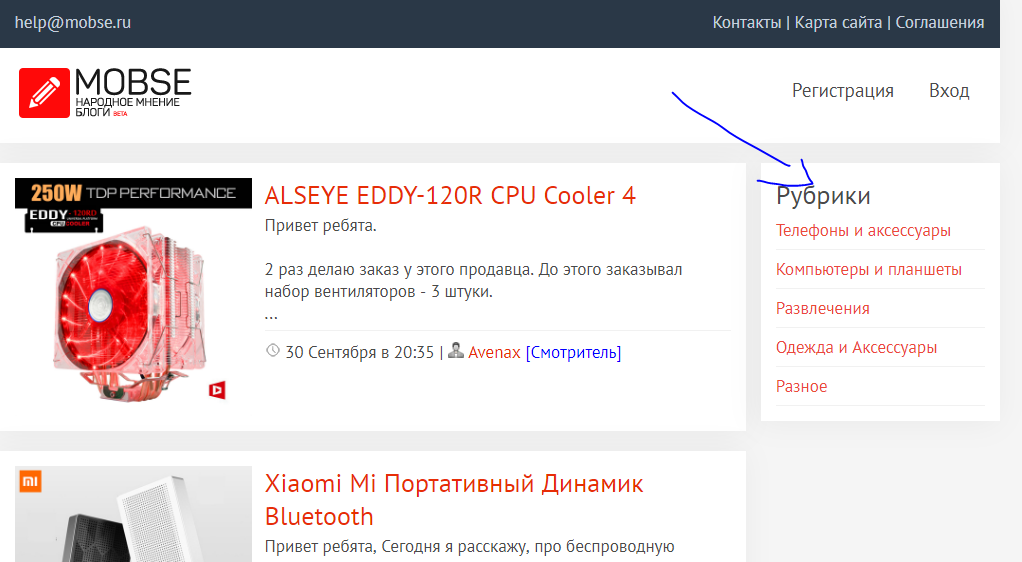Open the Компьютеры и планшеты category
Viewport: 1022px width, 562px height.
tap(868, 270)
